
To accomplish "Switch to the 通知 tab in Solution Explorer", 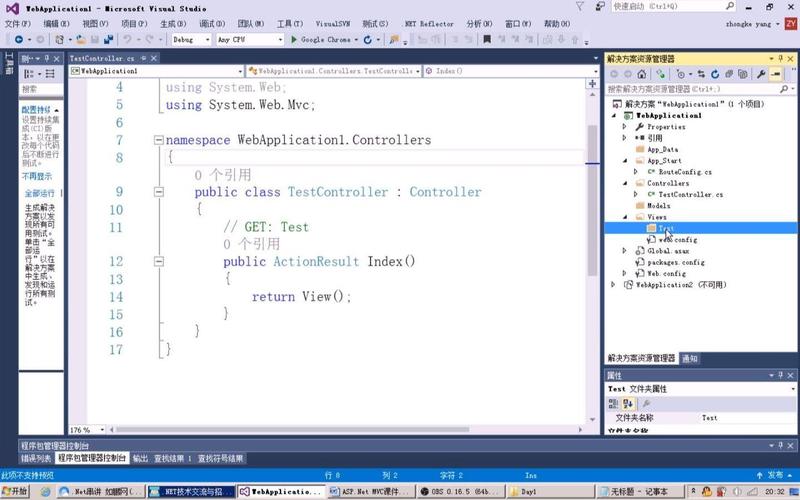I will [690, 359].
